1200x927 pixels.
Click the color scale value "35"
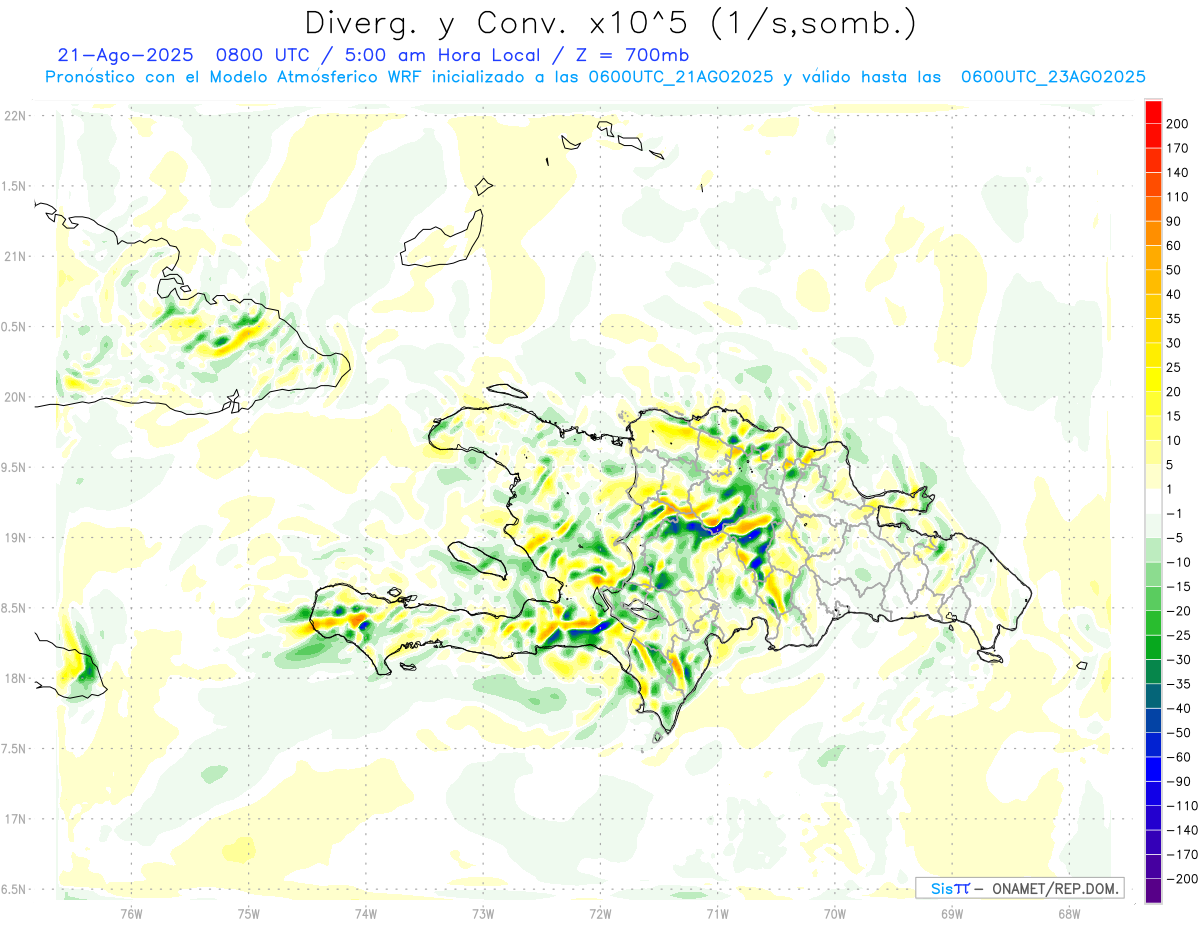click(1175, 319)
